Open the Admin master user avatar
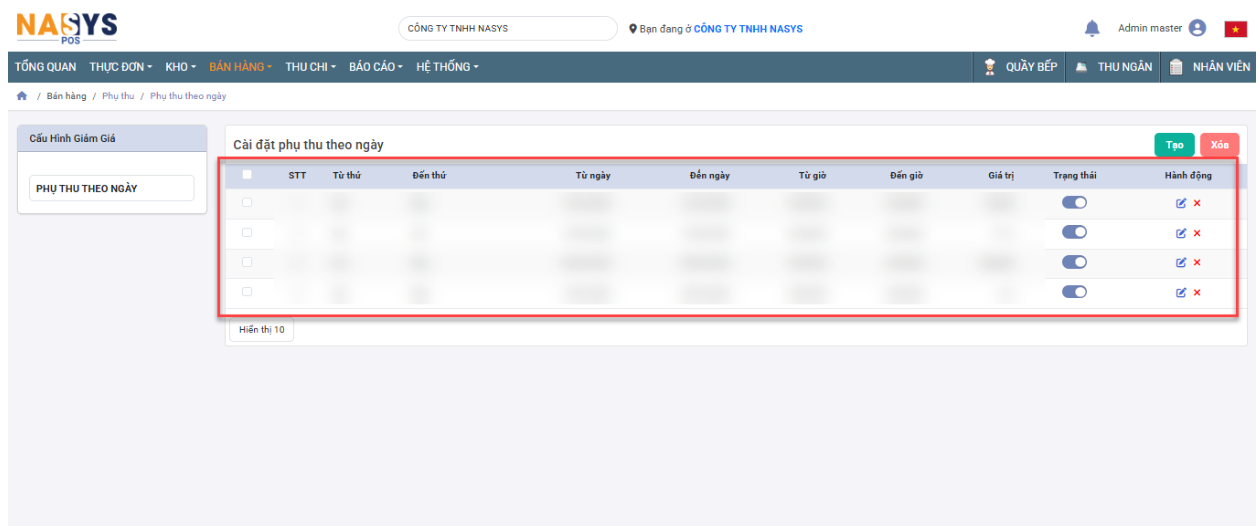This screenshot has width=1258, height=526. (x=1197, y=29)
